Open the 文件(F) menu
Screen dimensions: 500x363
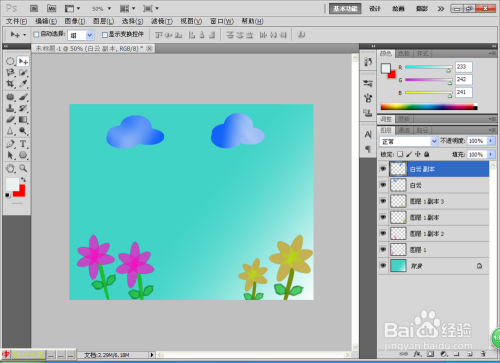click(16, 21)
